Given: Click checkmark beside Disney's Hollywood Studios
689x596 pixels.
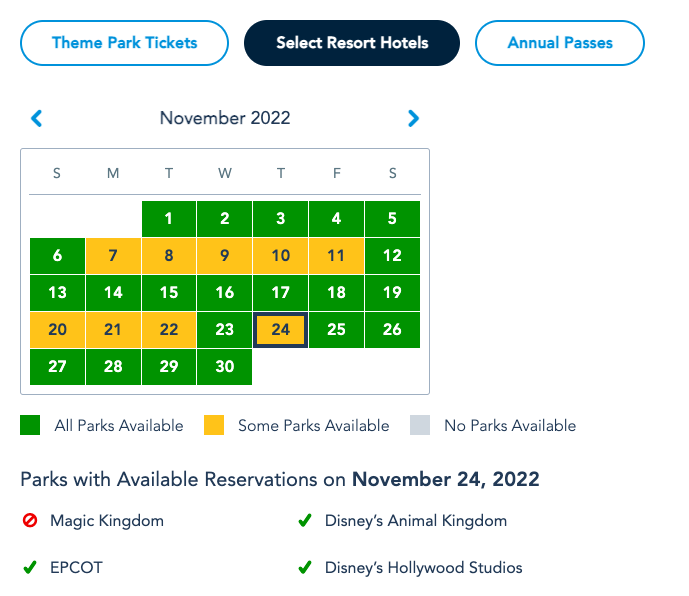Looking at the screenshot, I should pyautogui.click(x=305, y=568).
